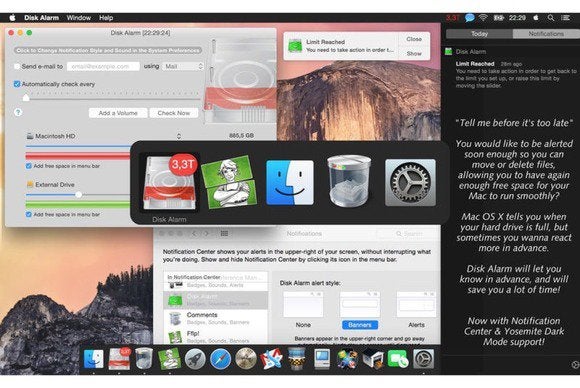Select System Preferences gear in app switcher
The height and width of the screenshot is (388, 580).
[410, 182]
